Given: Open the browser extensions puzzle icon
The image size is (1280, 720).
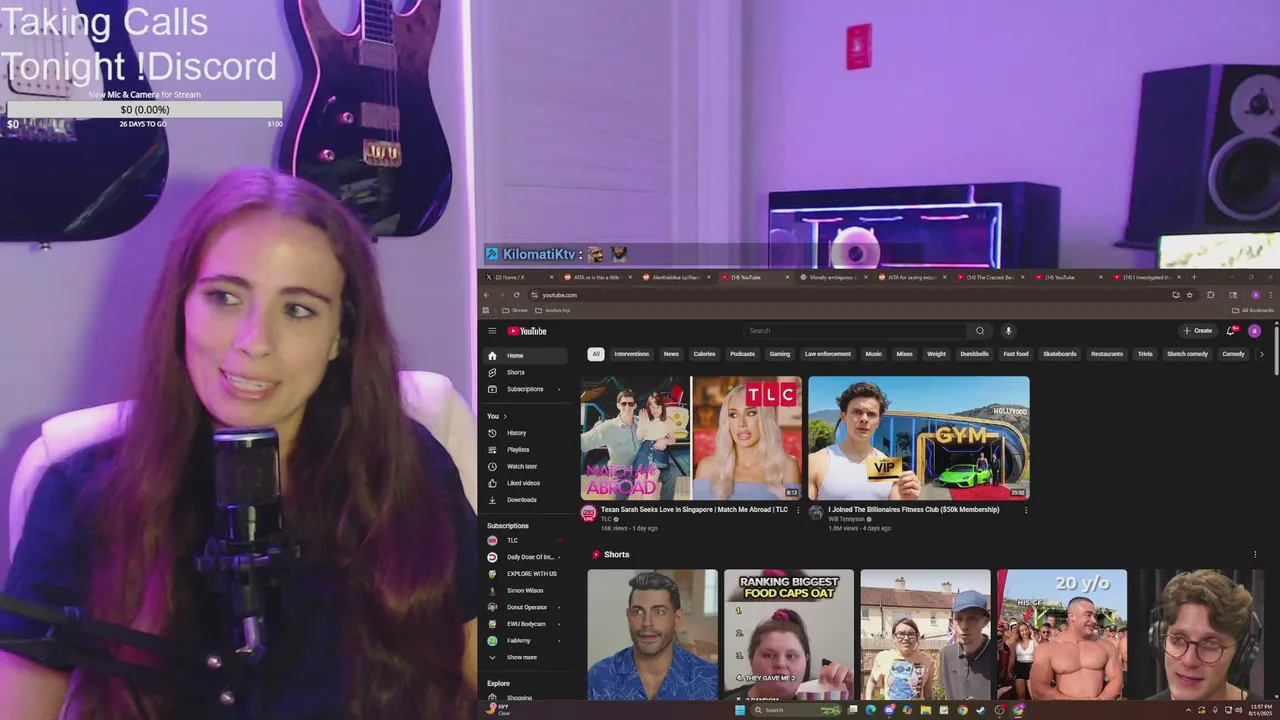Looking at the screenshot, I should [x=1210, y=295].
